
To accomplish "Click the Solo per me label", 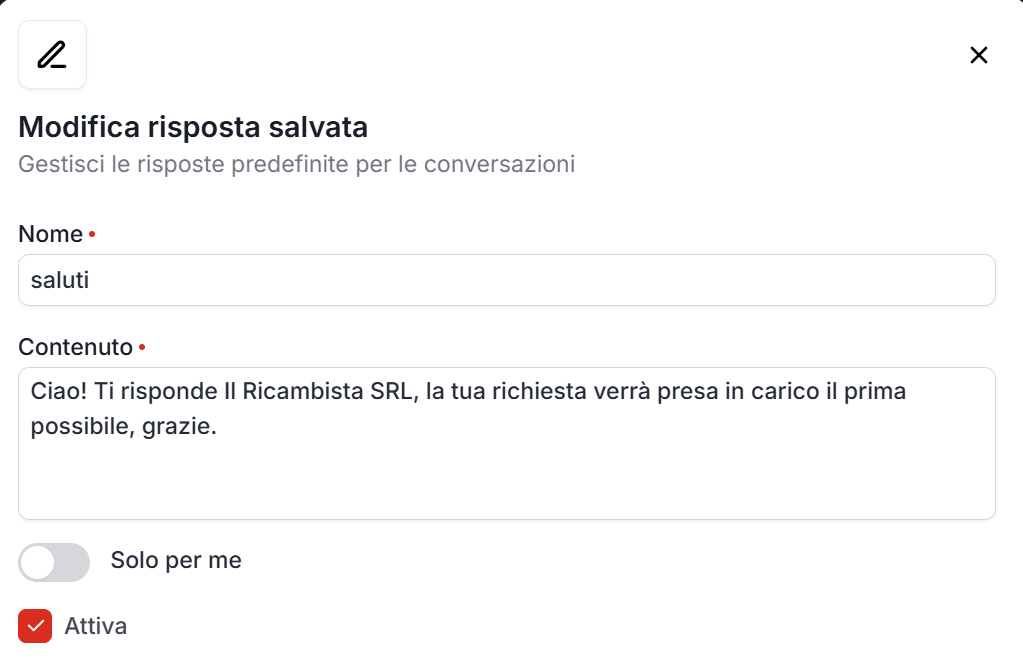I will point(176,561).
